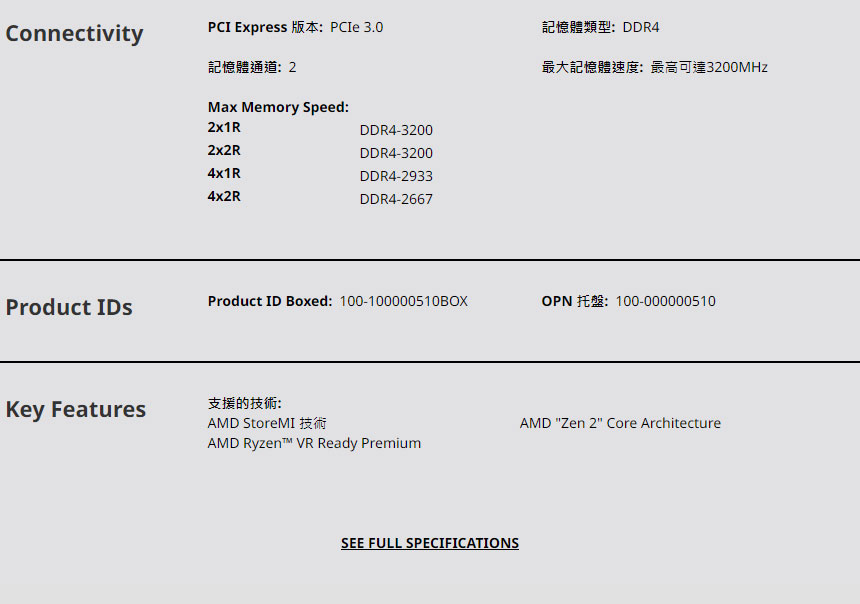Screen dimensions: 860x604
Task: Click the Product IDs section heading
Action: coord(69,307)
